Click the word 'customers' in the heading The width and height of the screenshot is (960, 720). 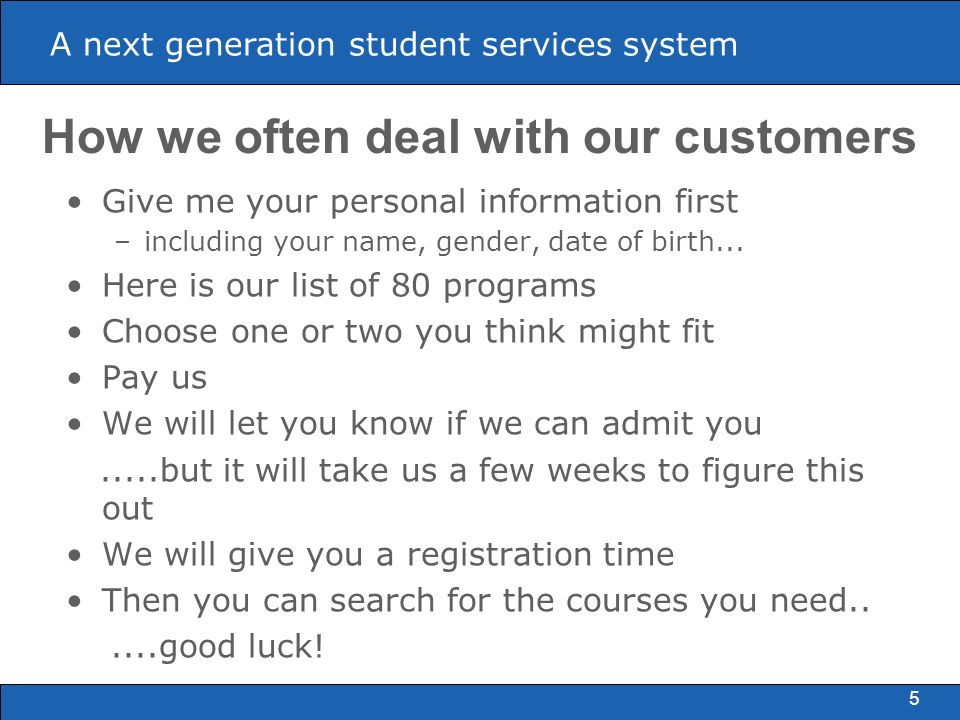click(795, 136)
